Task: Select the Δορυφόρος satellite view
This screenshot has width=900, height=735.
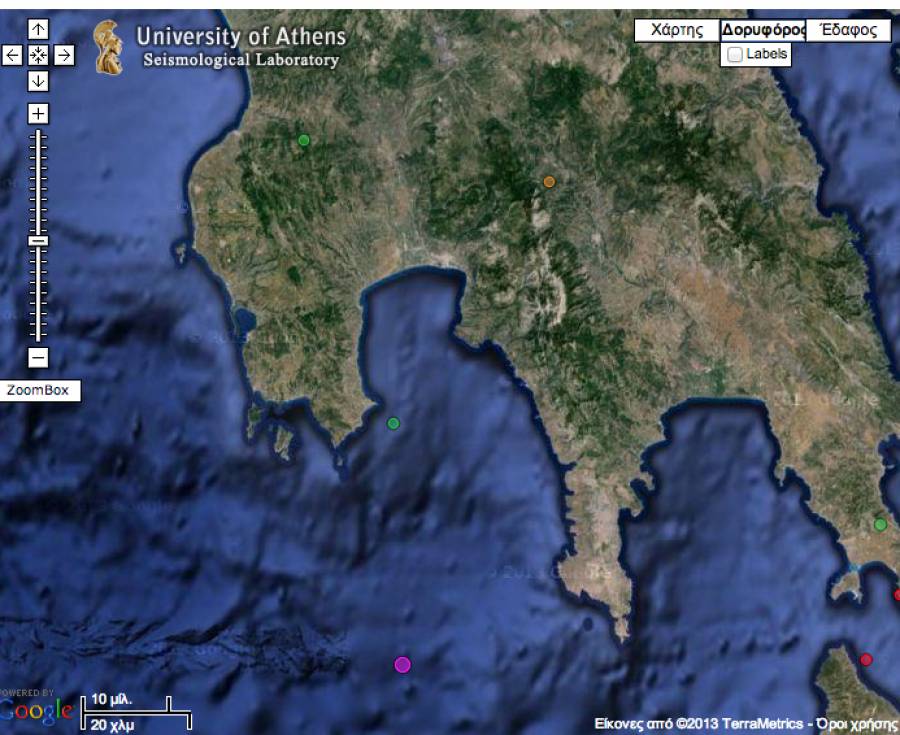Action: (x=763, y=31)
